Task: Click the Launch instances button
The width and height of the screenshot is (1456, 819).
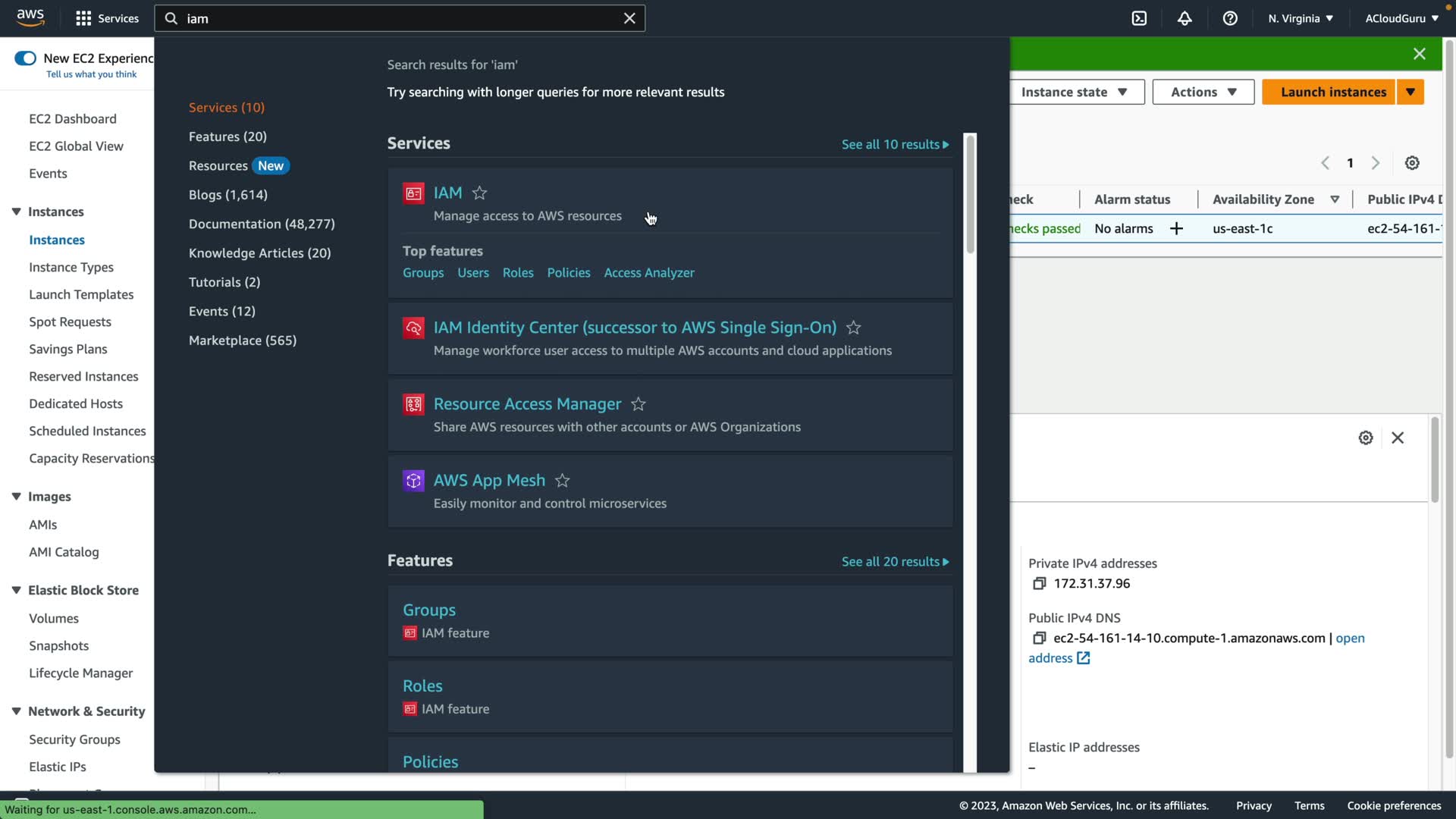Action: [x=1332, y=92]
